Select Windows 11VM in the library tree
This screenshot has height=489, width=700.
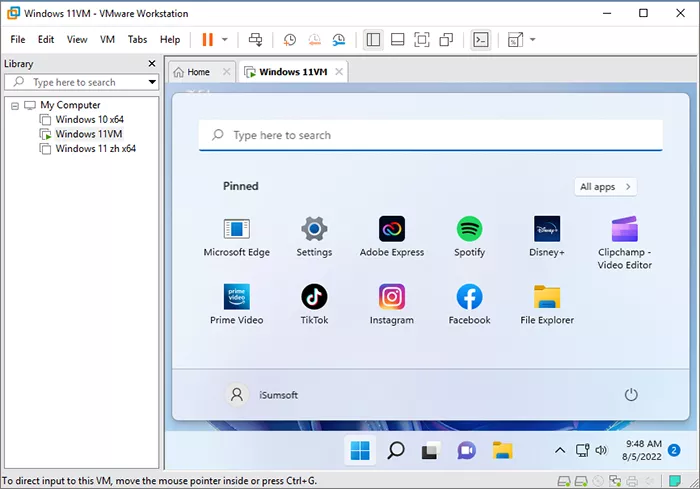[81, 134]
